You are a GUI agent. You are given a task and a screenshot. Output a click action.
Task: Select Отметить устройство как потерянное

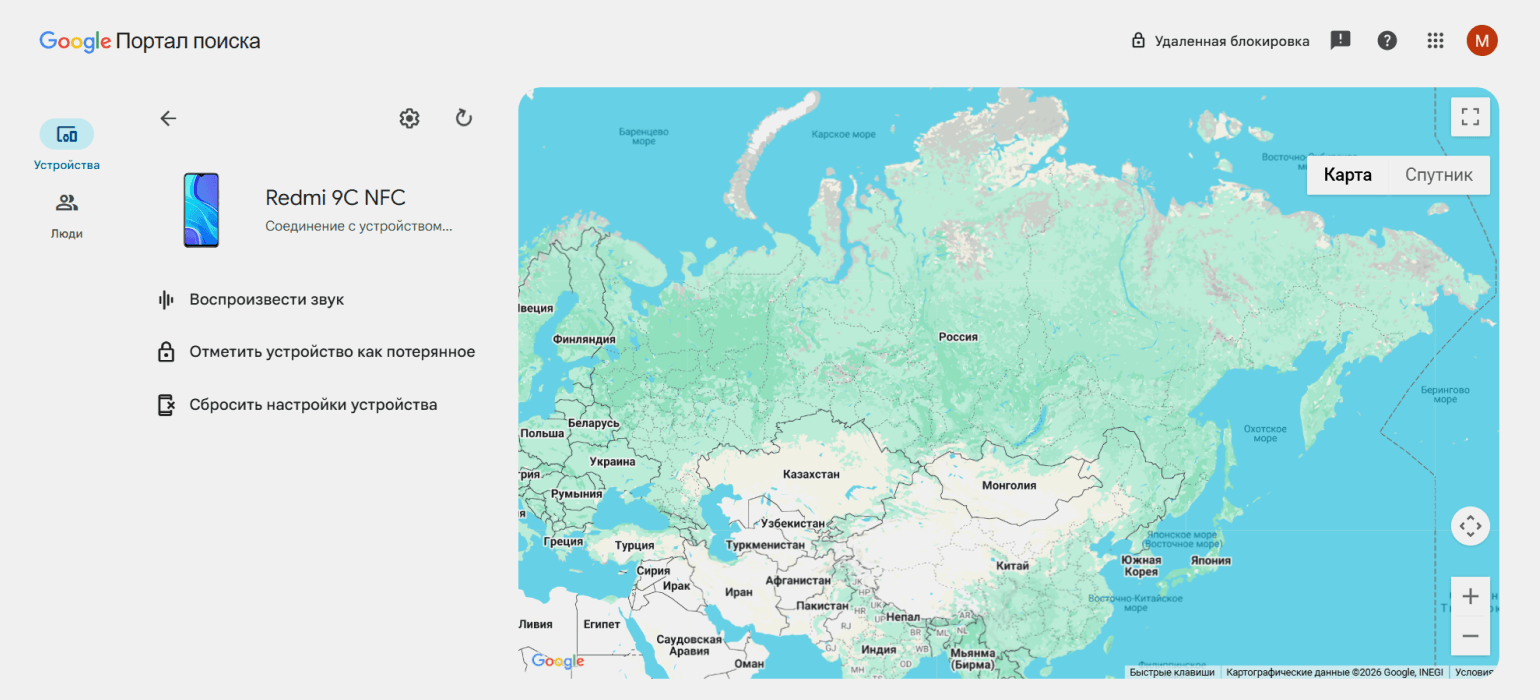coord(331,352)
